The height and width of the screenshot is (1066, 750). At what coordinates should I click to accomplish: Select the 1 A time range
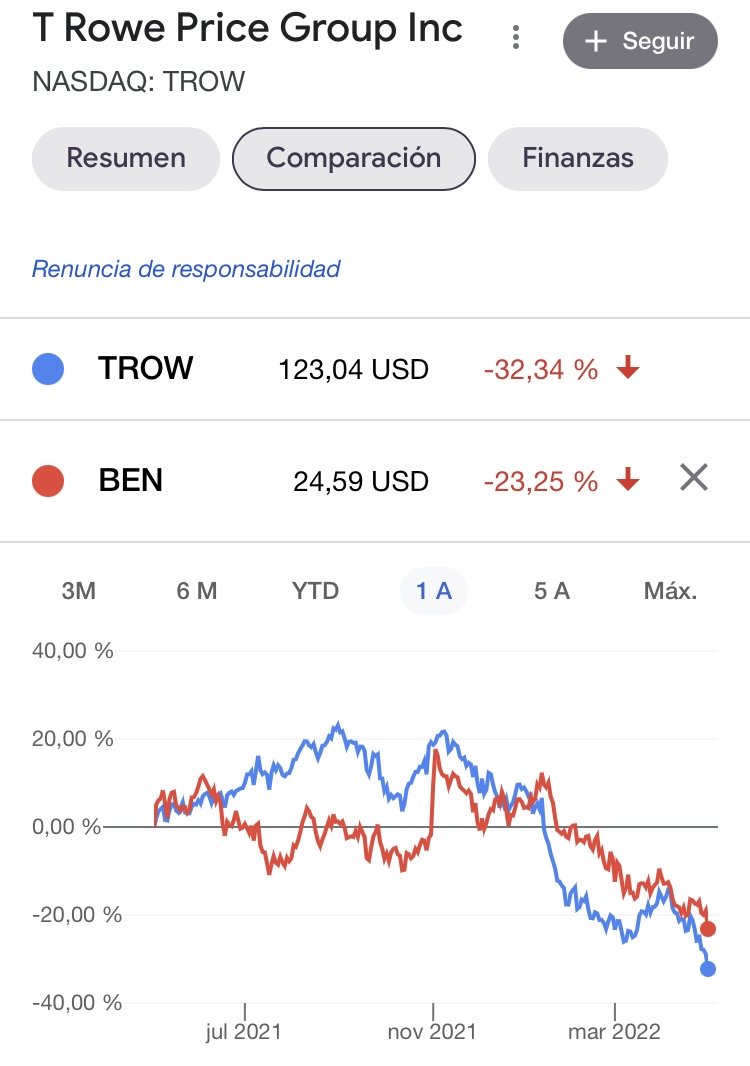(434, 591)
